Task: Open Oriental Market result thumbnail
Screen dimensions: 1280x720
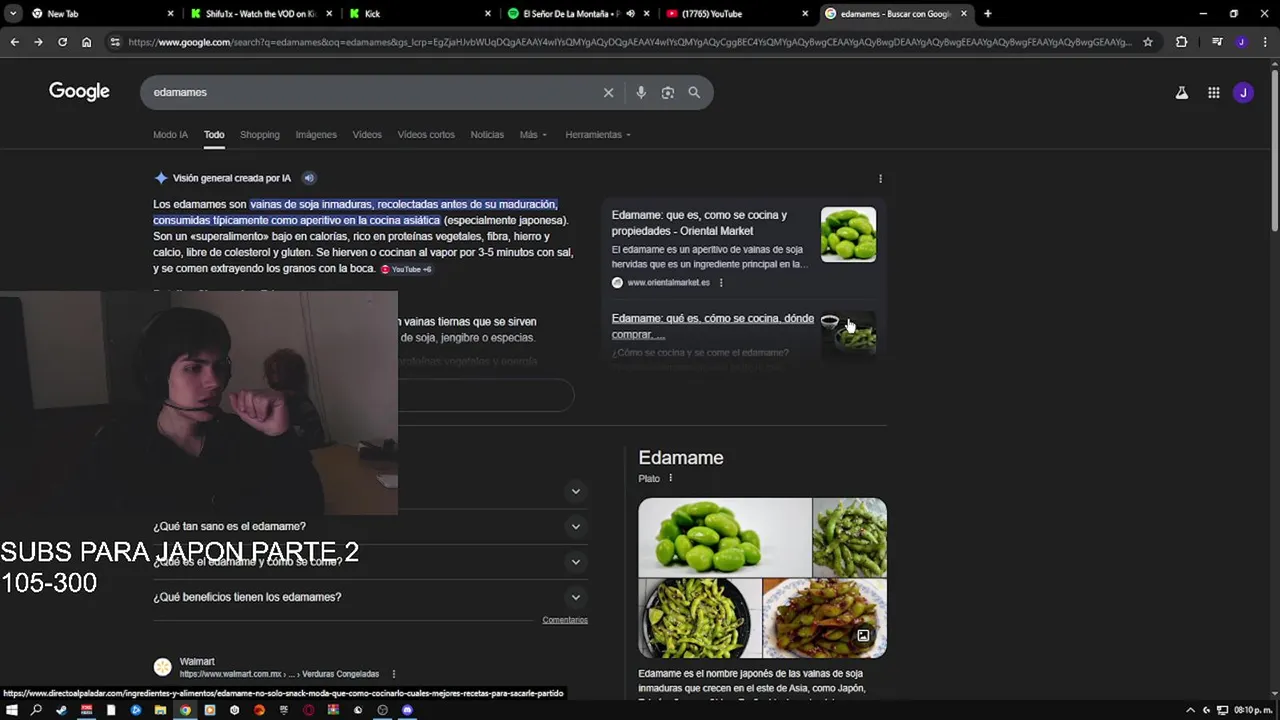Action: coord(848,234)
